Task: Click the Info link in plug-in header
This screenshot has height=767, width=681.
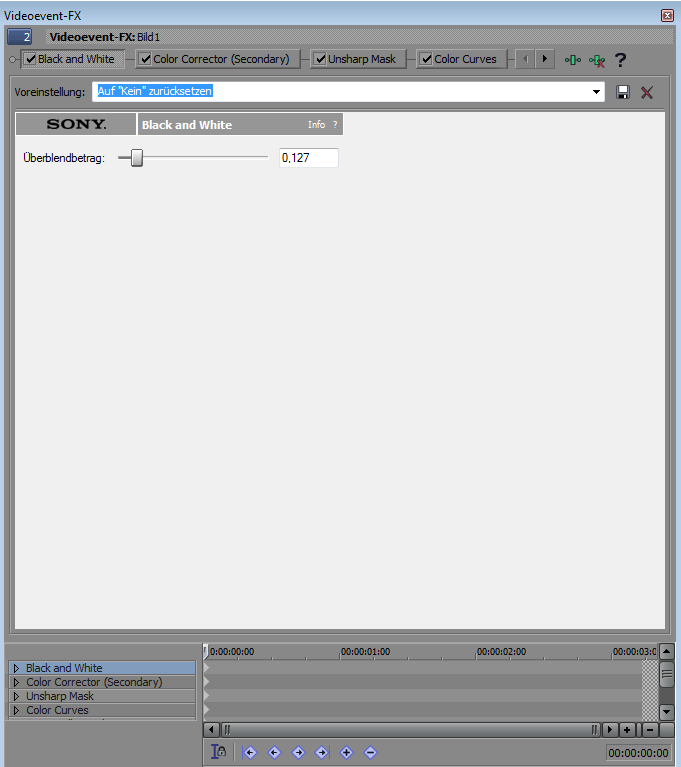Action: click(316, 125)
